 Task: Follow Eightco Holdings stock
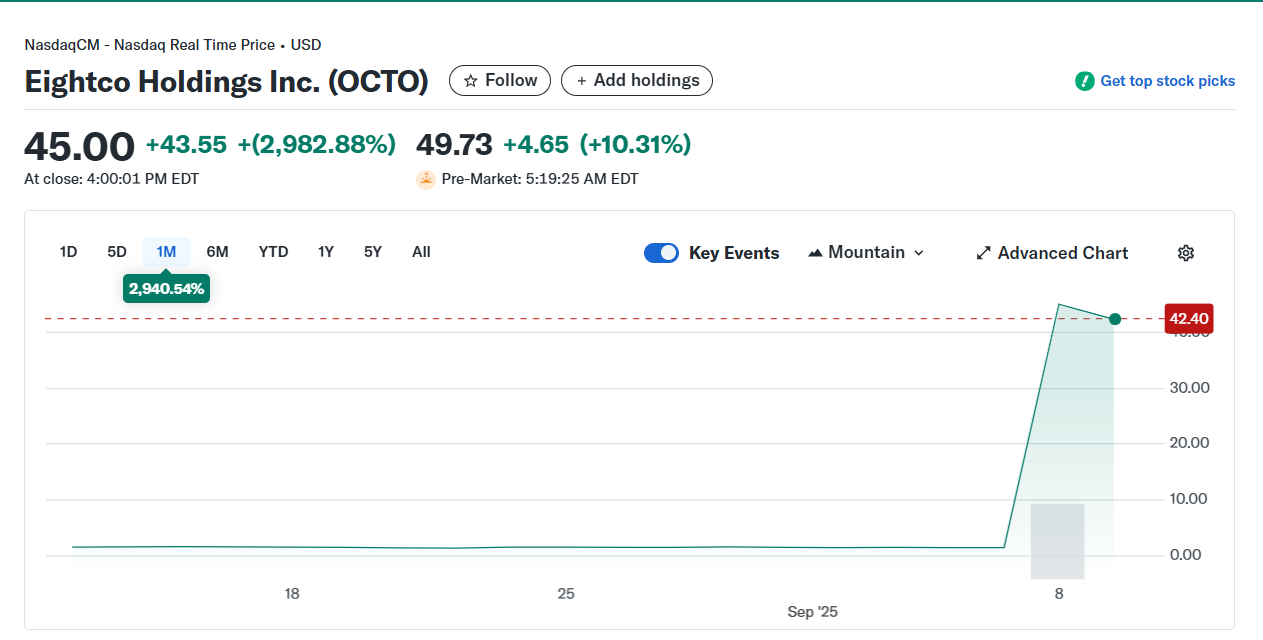click(x=500, y=80)
